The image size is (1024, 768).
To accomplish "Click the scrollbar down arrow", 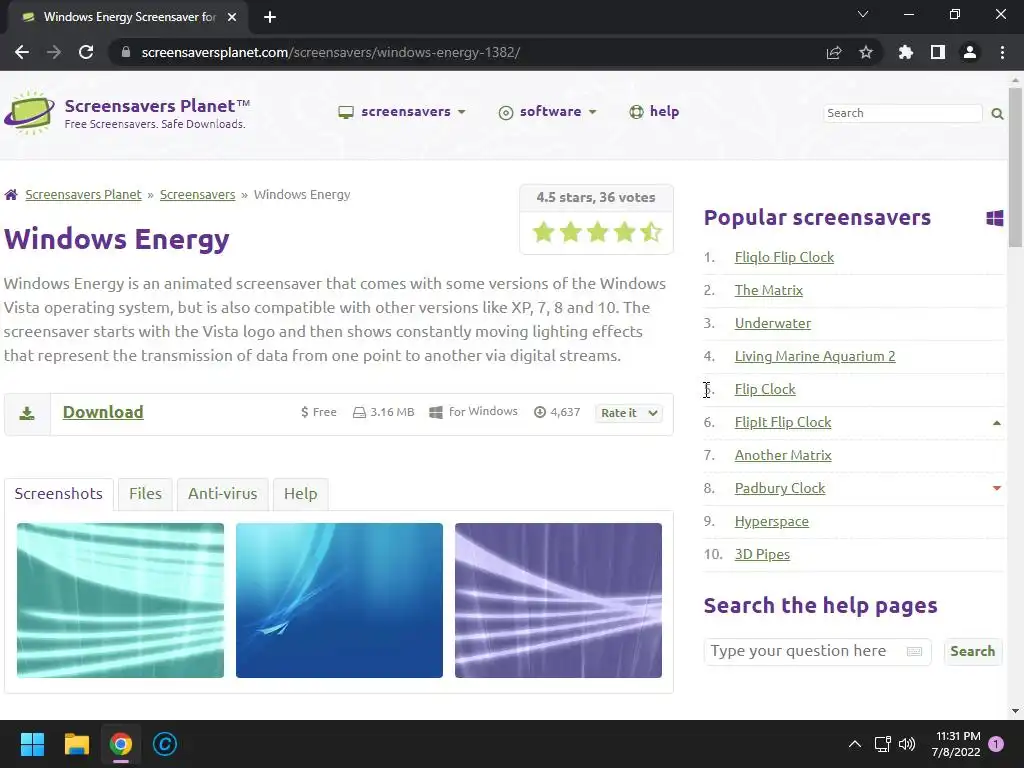I will point(1015,711).
